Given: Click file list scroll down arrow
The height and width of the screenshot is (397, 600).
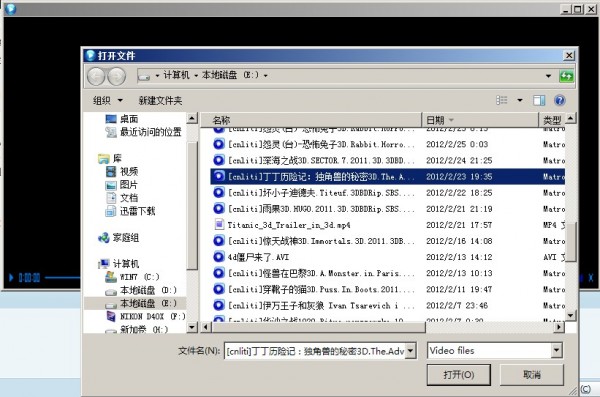Looking at the screenshot, I should [x=570, y=315].
